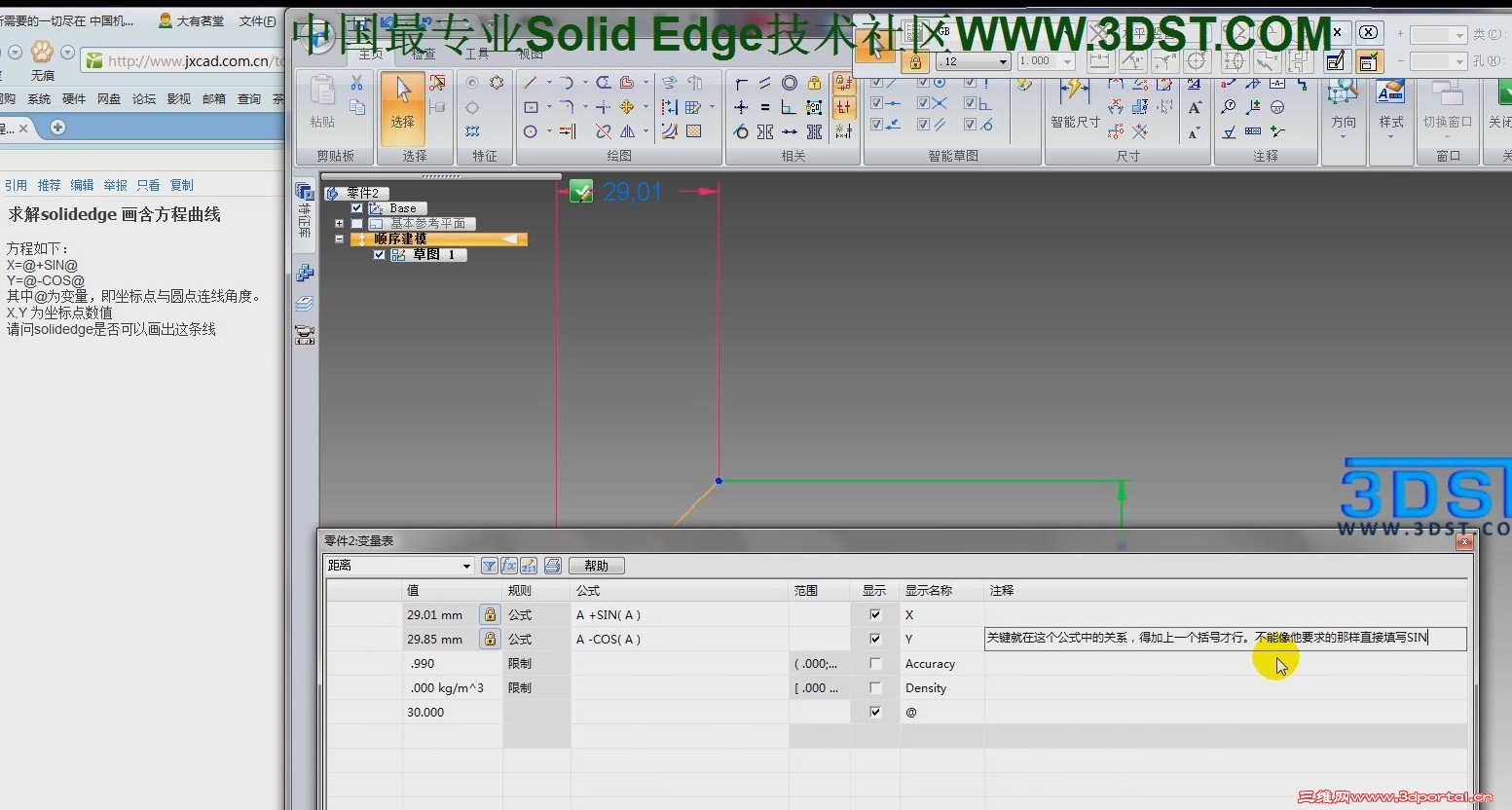Image resolution: width=1512 pixels, height=810 pixels.
Task: Toggle display checkbox for @ variable
Action: [x=874, y=712]
